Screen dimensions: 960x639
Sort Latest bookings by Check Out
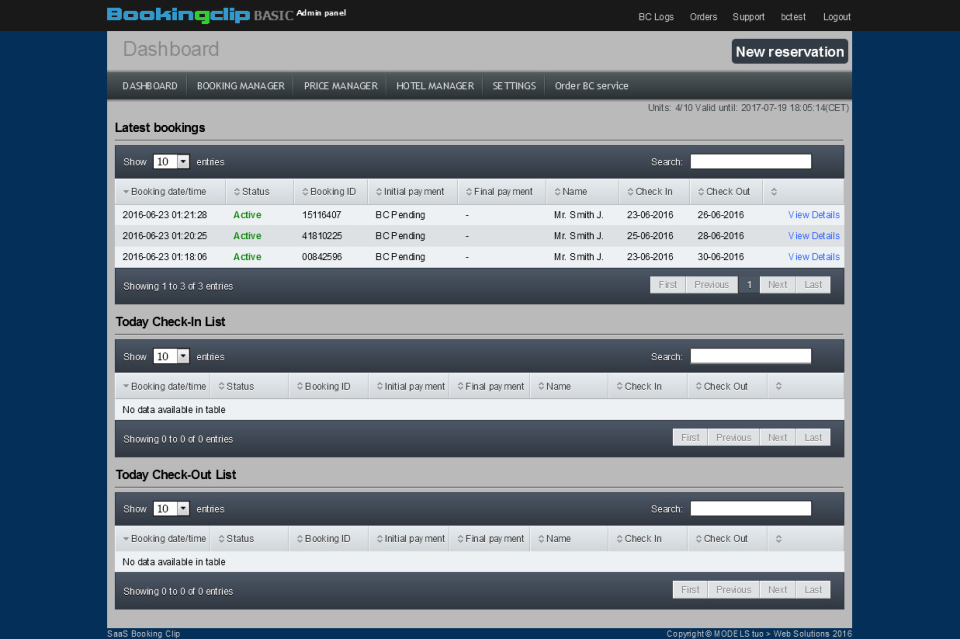tap(727, 192)
